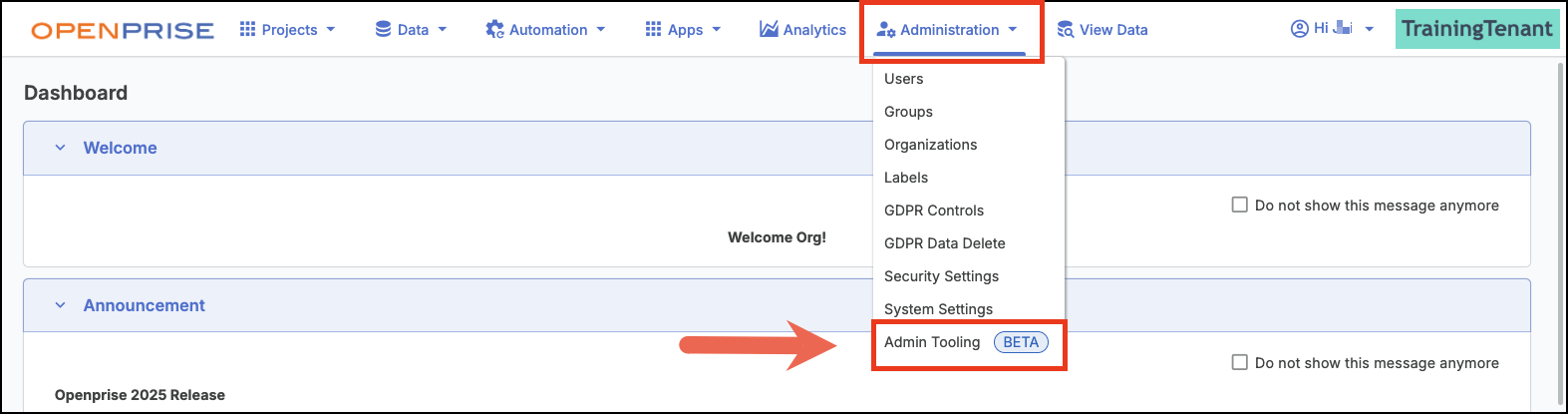Collapse the Announcement panel chevron

click(60, 305)
